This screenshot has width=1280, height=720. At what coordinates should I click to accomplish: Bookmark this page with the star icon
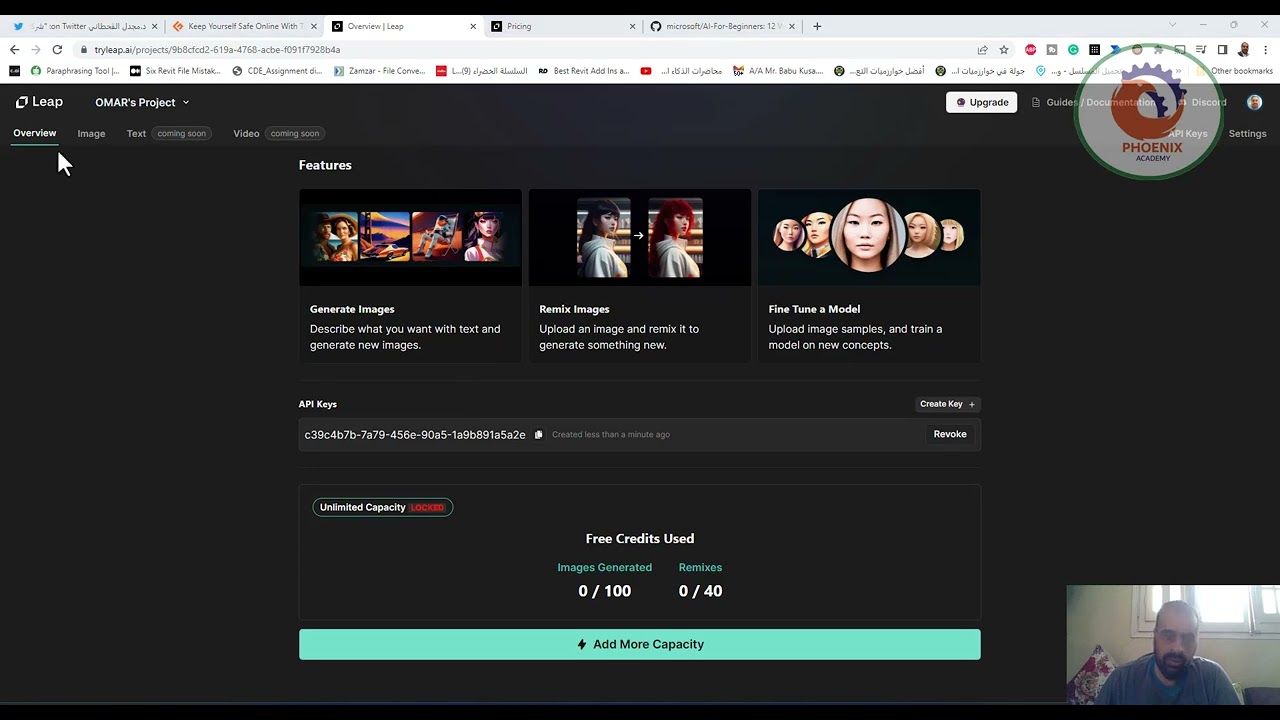tap(1004, 50)
